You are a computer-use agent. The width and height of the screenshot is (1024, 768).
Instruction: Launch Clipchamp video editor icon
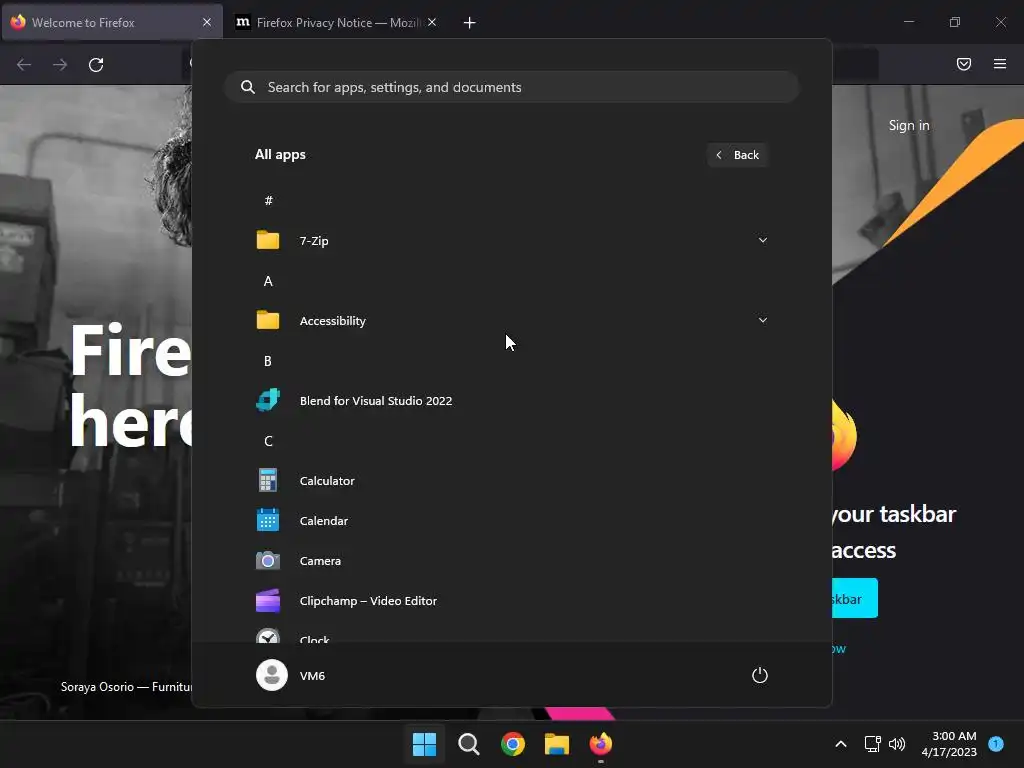coord(268,600)
